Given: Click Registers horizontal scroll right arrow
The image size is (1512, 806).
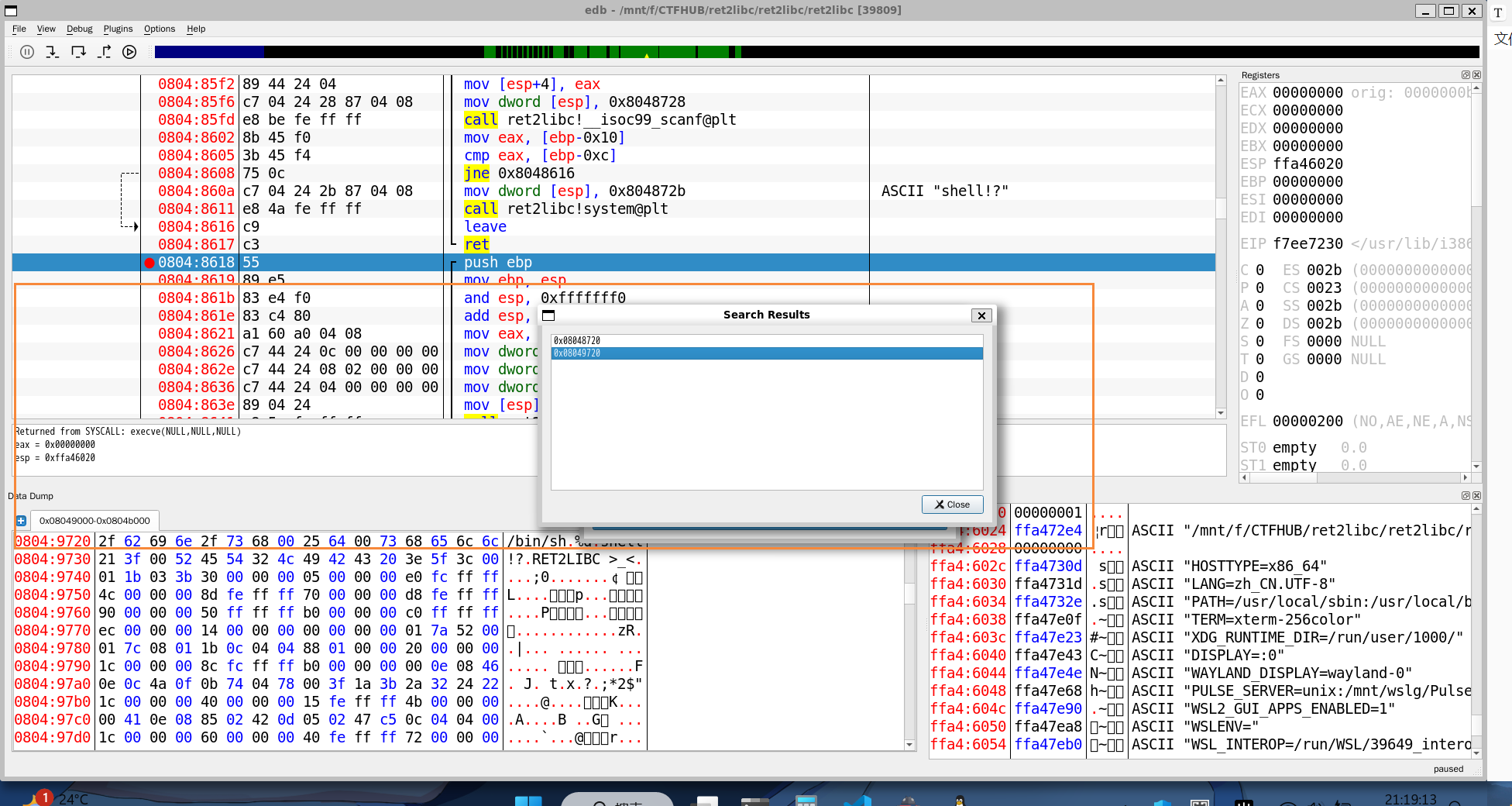Looking at the screenshot, I should coord(1465,477).
